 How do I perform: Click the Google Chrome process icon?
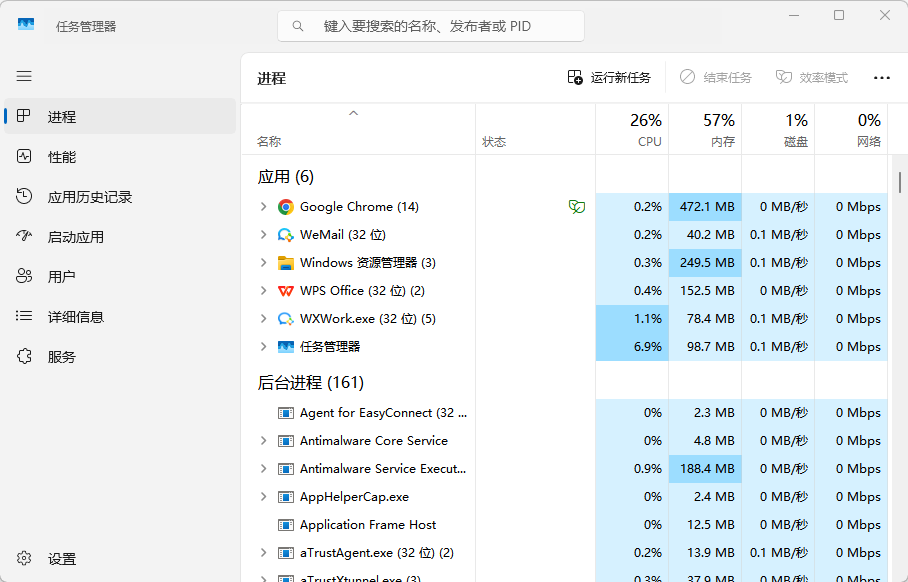[x=286, y=207]
